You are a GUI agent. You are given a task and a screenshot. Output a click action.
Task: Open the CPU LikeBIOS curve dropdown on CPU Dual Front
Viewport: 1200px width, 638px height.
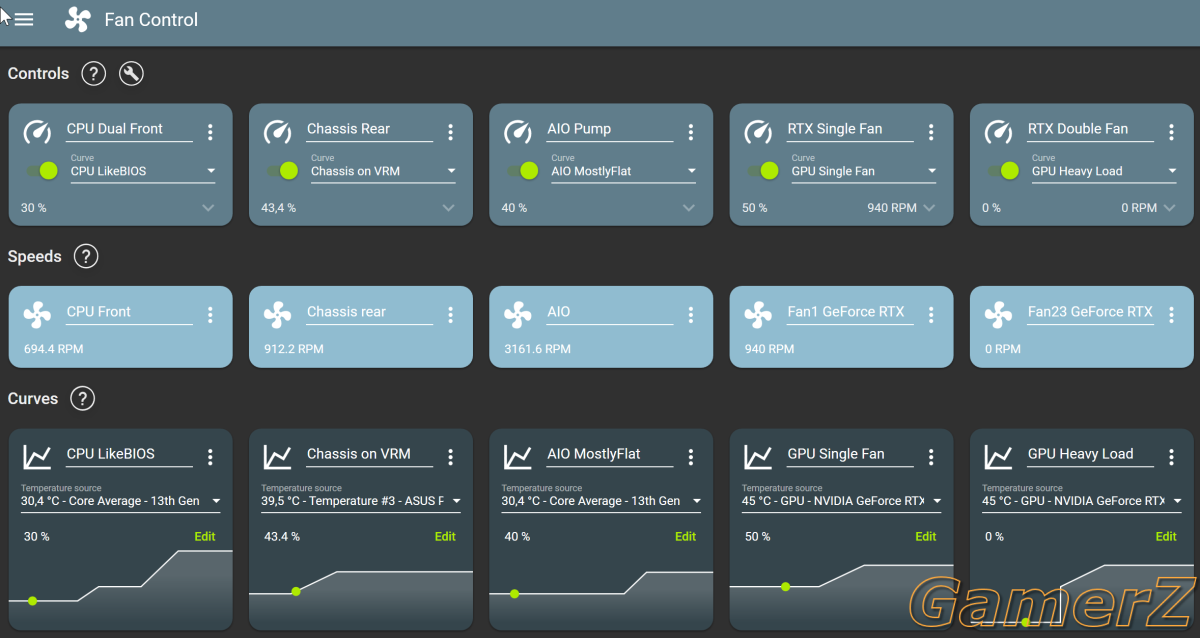click(x=143, y=171)
